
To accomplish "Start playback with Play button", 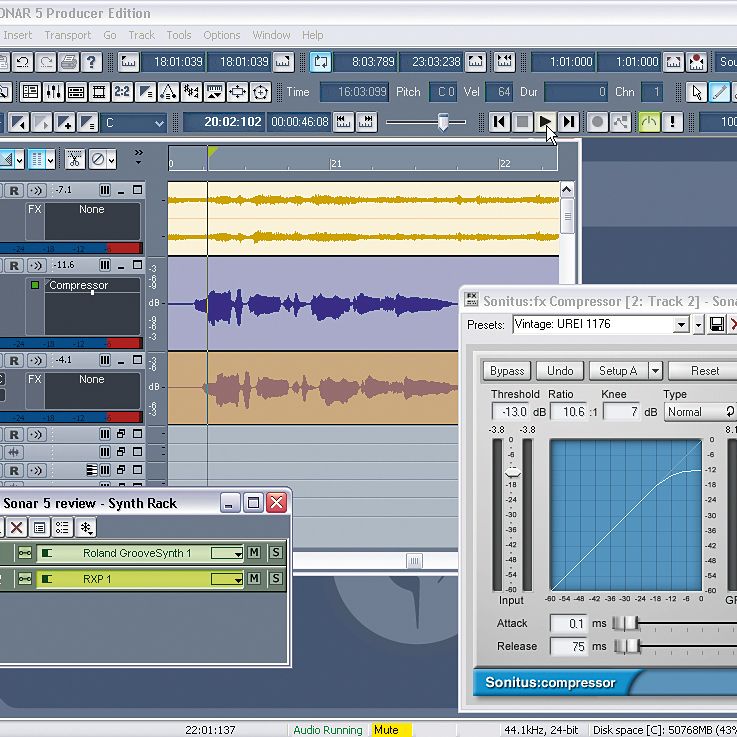I will pyautogui.click(x=545, y=122).
